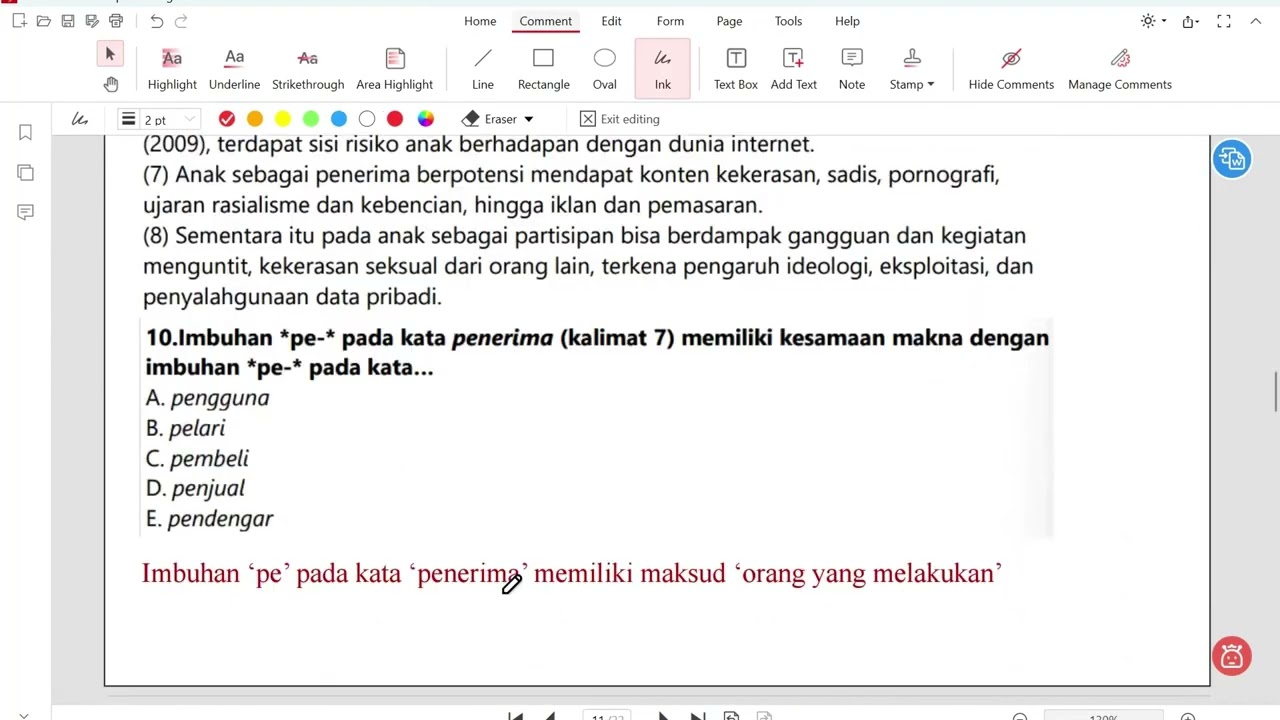The image size is (1280, 720).
Task: Open the comments sidebar panel
Action: [26, 212]
